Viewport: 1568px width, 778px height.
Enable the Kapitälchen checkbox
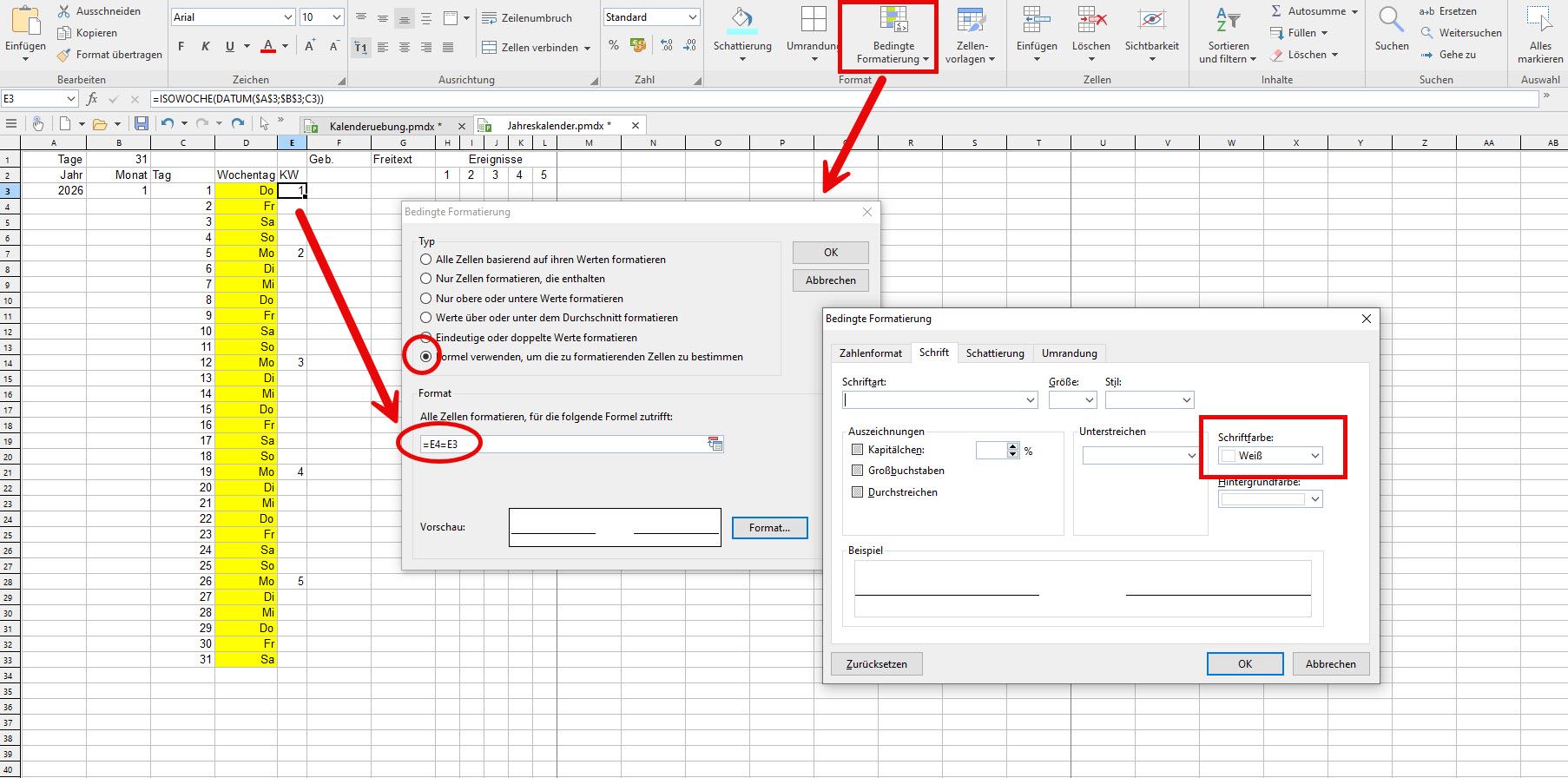858,450
